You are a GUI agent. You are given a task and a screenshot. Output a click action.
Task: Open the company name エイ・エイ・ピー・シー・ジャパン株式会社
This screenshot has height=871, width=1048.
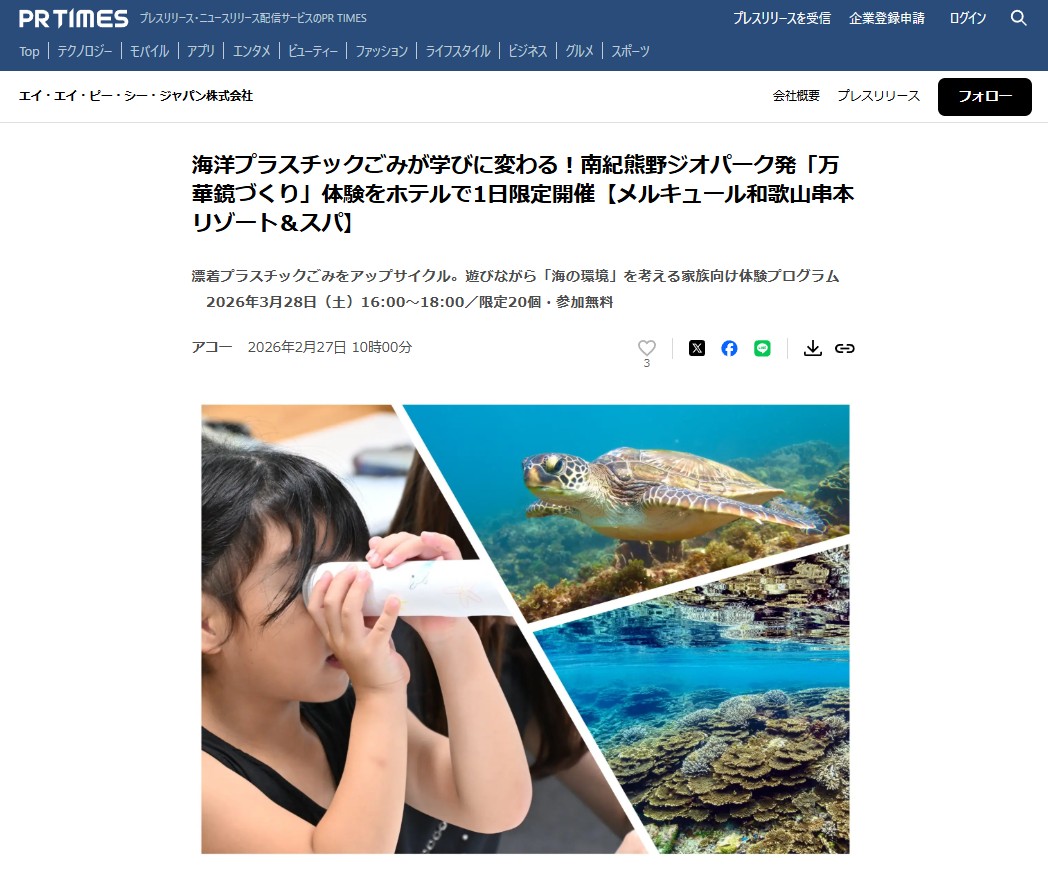click(x=136, y=96)
